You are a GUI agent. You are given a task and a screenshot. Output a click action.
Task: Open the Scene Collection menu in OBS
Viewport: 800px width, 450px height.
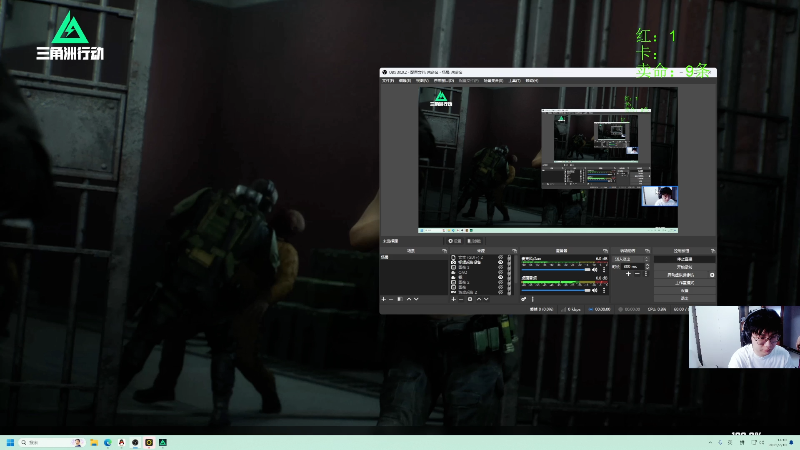tap(493, 80)
